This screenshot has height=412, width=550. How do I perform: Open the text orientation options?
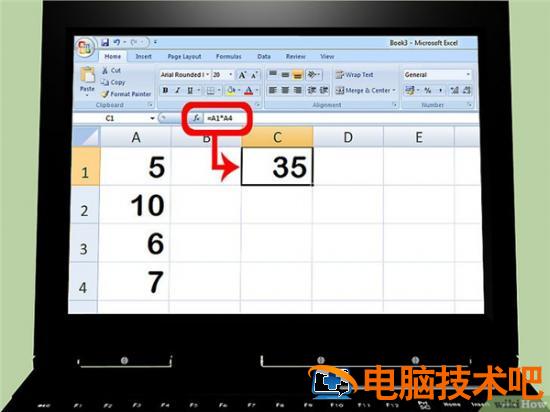(313, 74)
